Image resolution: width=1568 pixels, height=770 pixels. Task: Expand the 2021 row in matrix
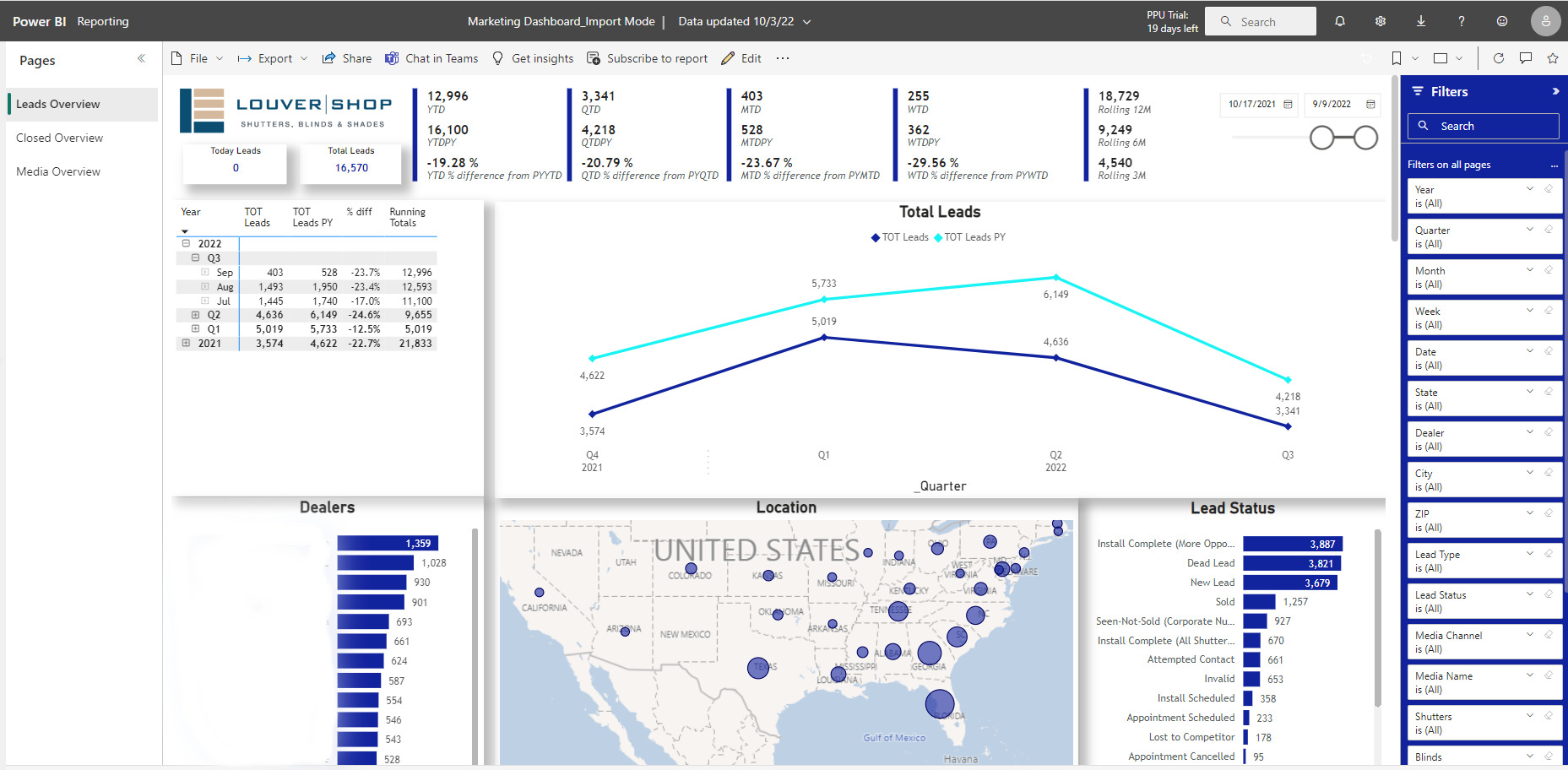[x=187, y=343]
